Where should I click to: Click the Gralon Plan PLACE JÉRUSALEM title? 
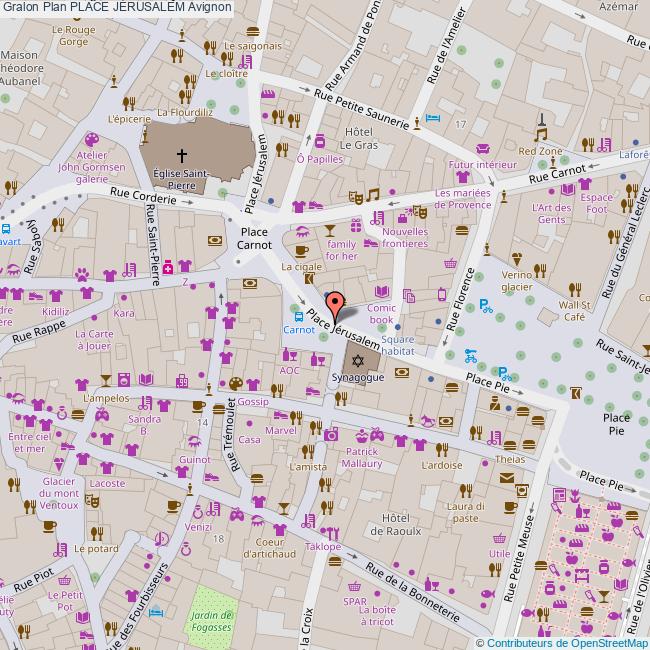click(115, 7)
